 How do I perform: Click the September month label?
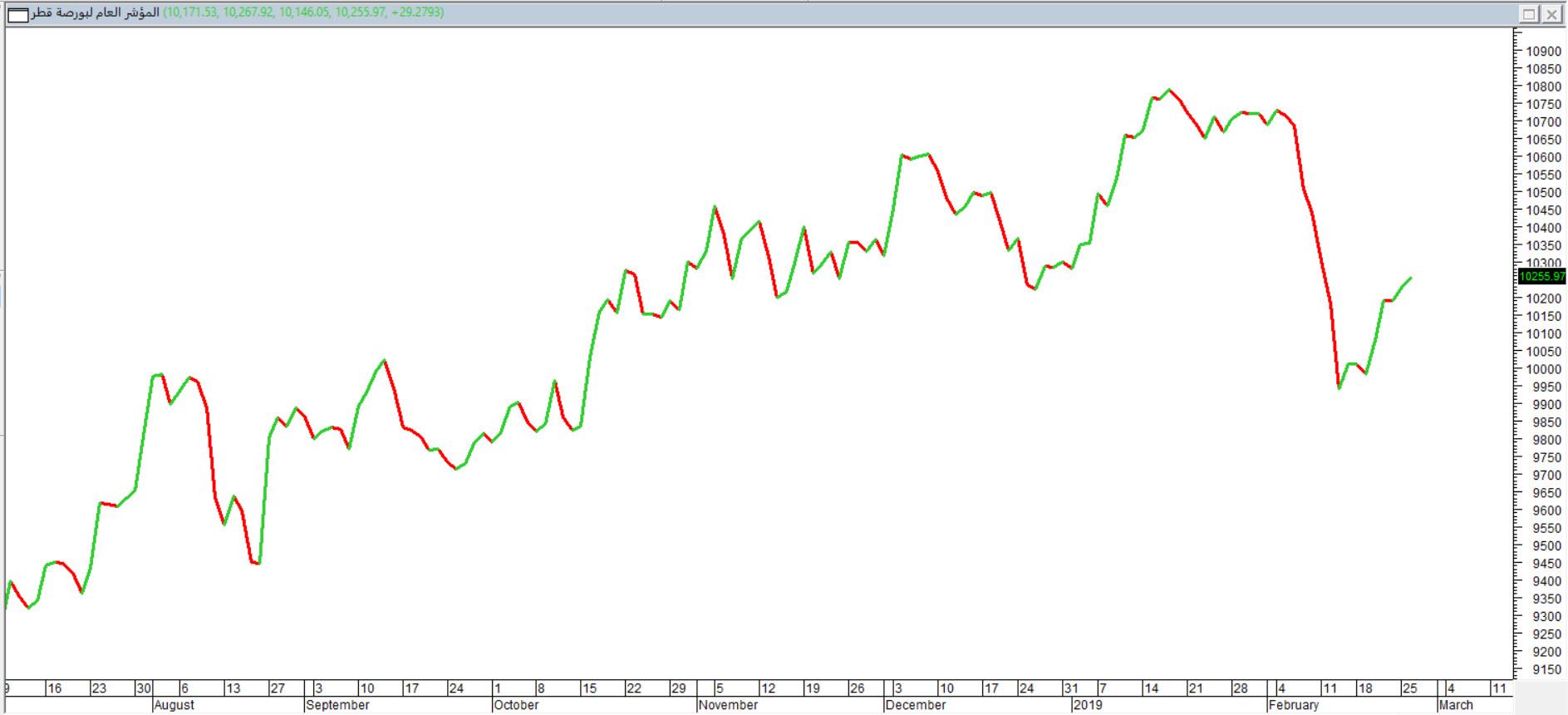tap(337, 705)
